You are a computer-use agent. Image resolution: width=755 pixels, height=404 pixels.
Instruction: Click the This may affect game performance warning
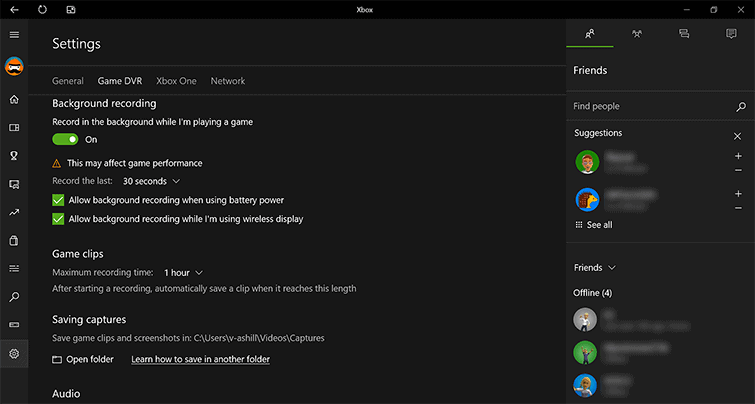point(127,163)
